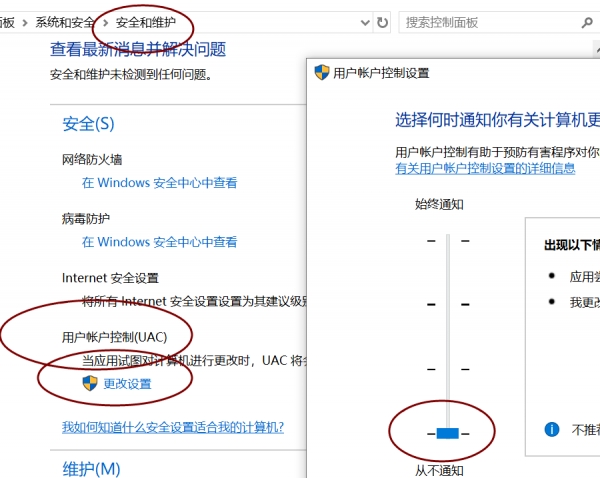The width and height of the screenshot is (600, 478).
Task: Click the refresh icon in address bar
Action: [382, 23]
